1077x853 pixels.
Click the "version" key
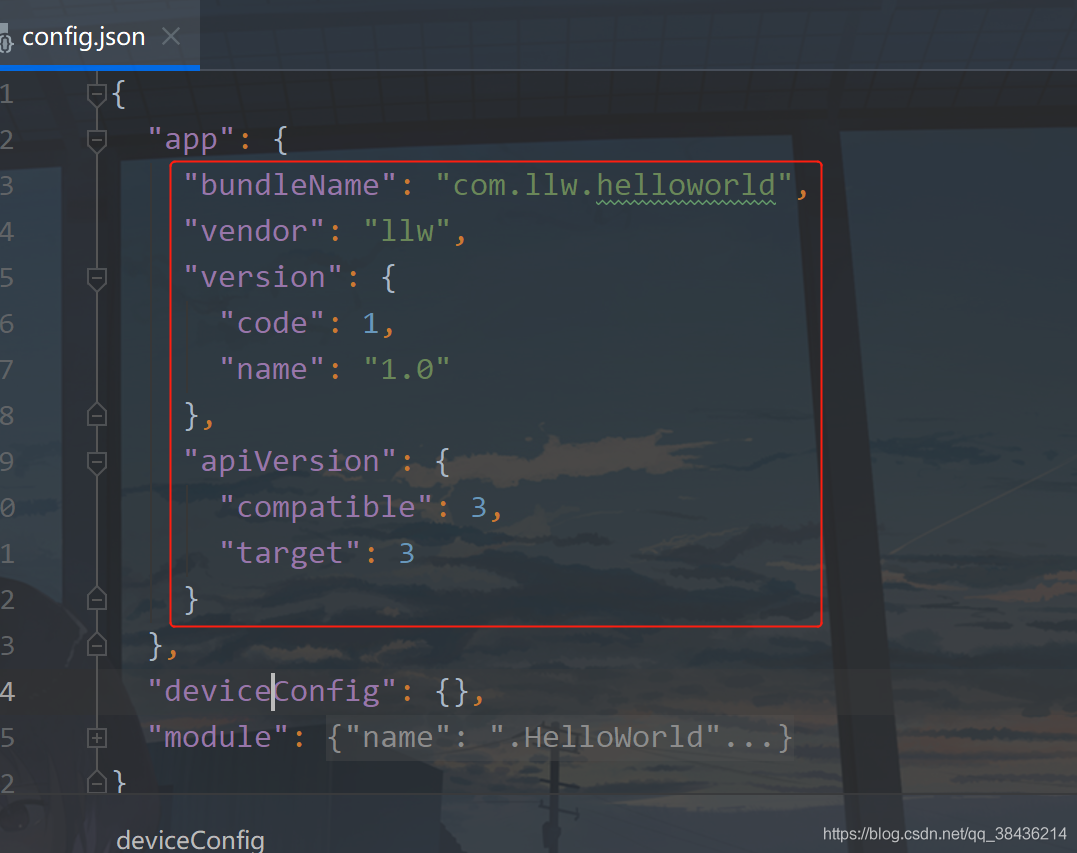[x=262, y=277]
